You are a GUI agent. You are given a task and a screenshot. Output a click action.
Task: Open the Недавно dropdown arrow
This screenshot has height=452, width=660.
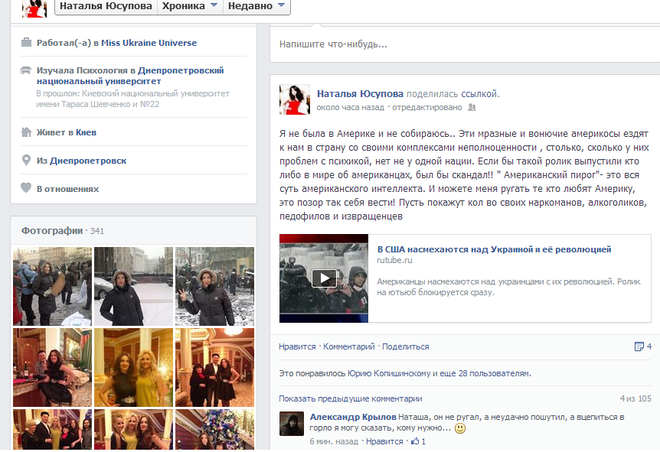point(282,5)
